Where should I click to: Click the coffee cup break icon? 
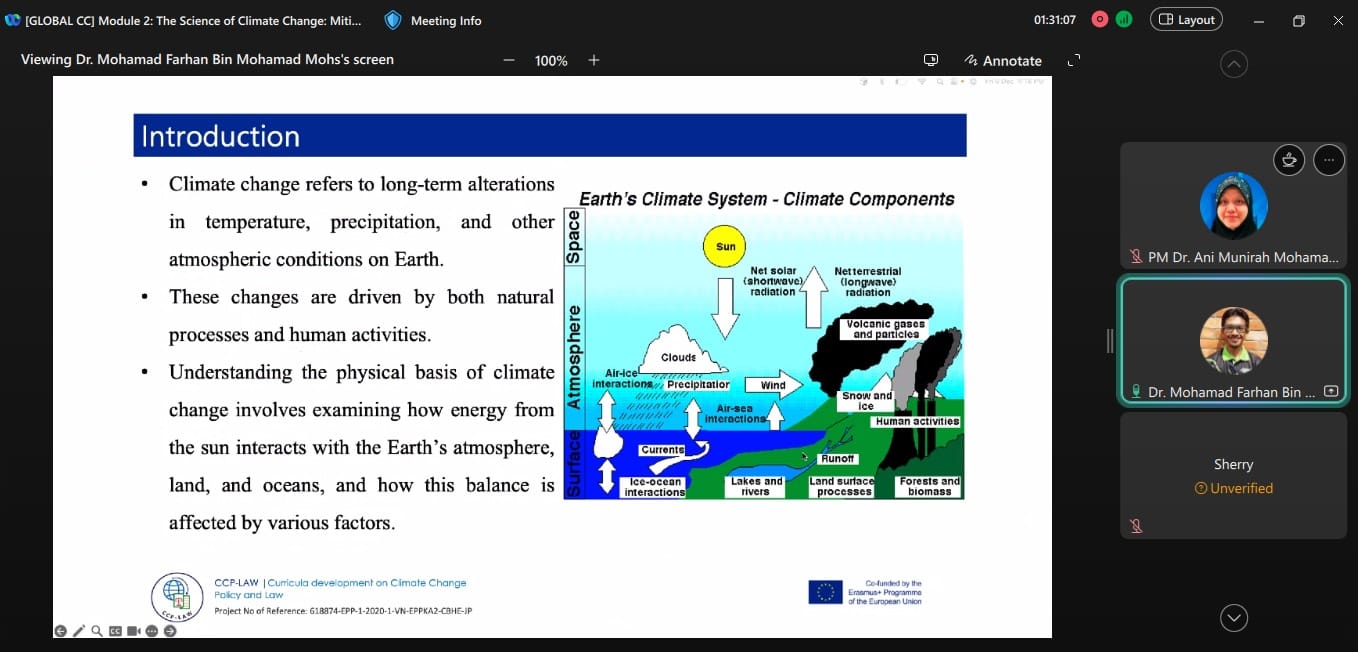(1289, 160)
